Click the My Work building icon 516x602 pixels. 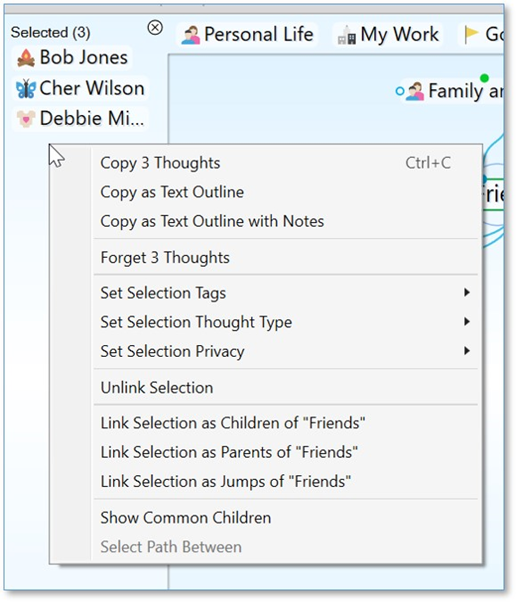(347, 35)
